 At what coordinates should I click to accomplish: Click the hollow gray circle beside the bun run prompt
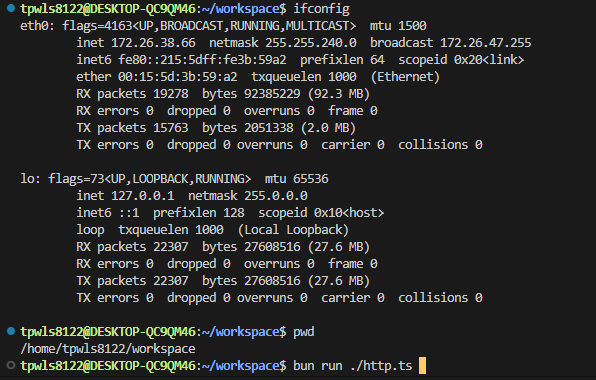point(11,365)
